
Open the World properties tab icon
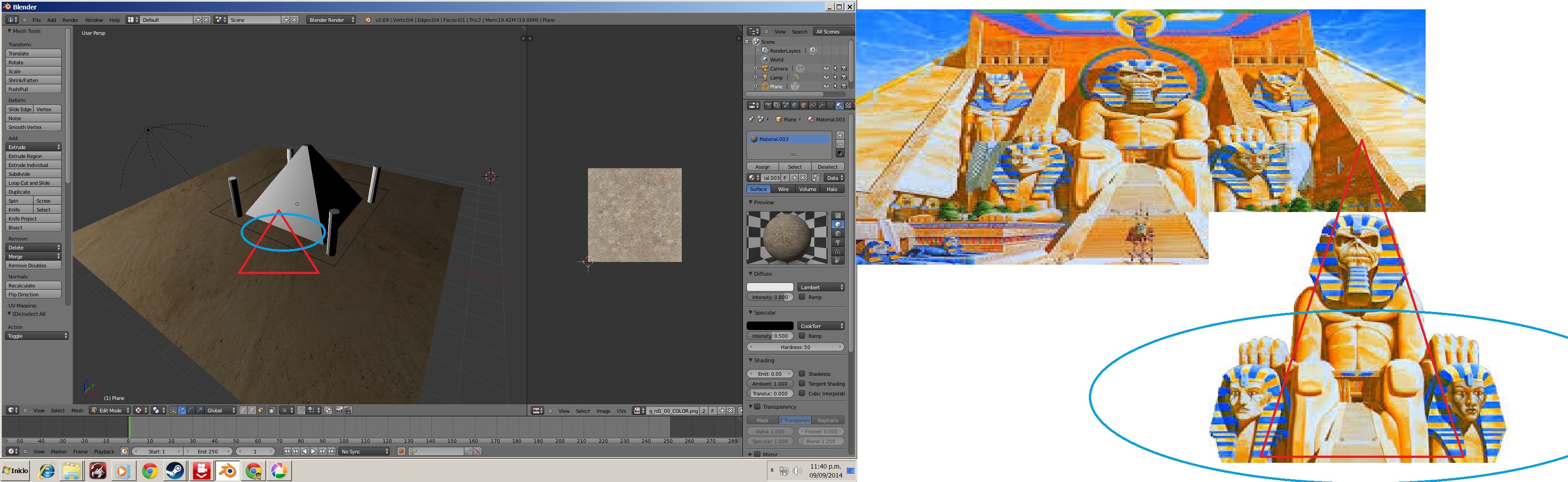tap(794, 105)
